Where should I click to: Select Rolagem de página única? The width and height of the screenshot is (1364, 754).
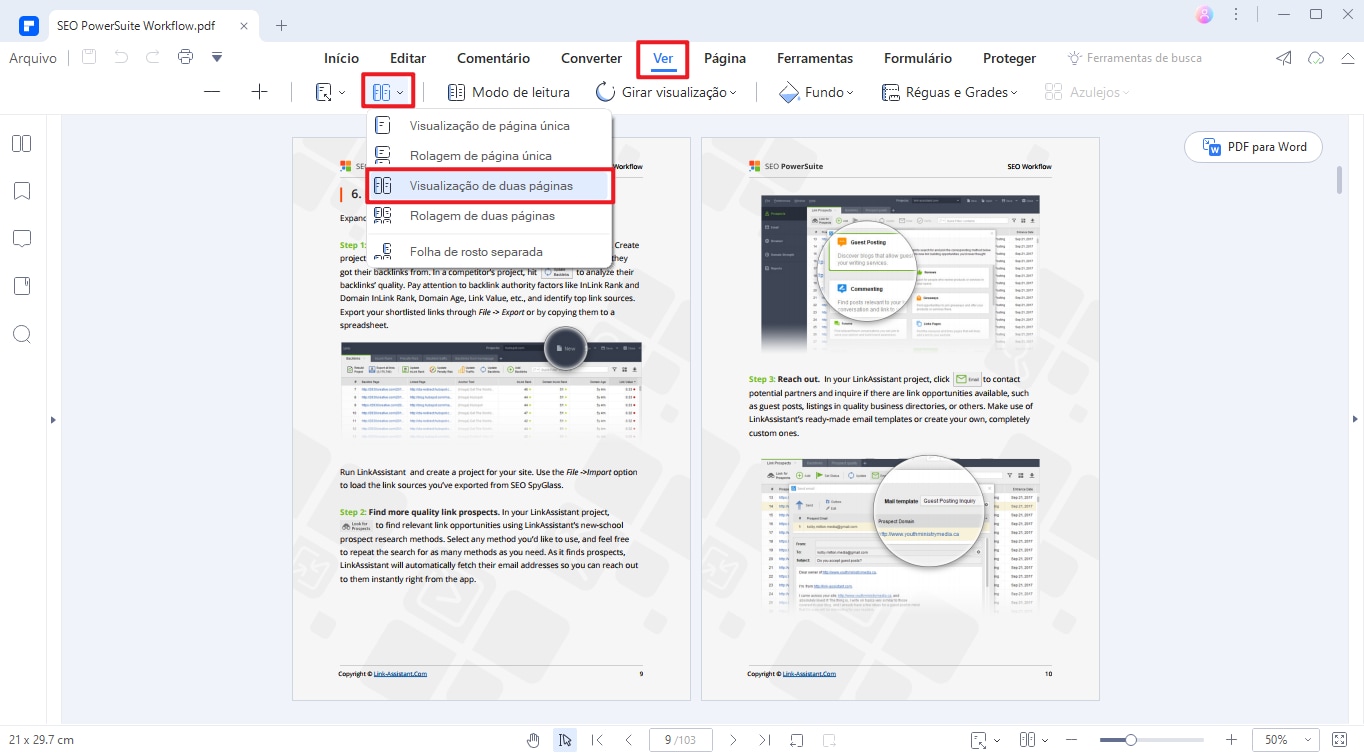[489, 156]
